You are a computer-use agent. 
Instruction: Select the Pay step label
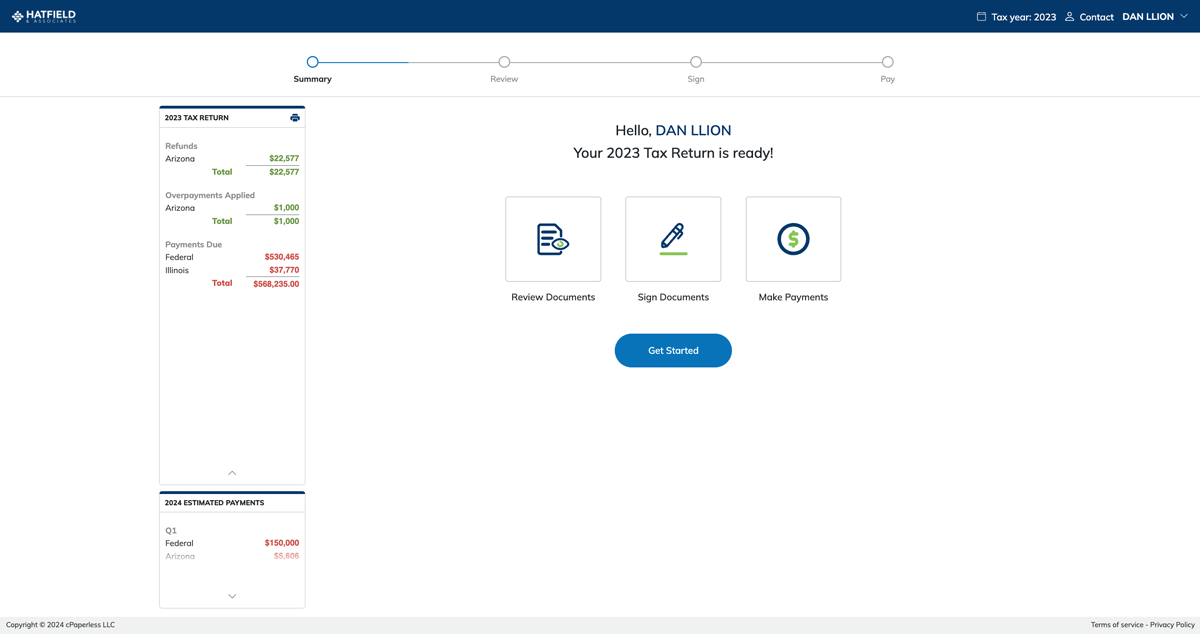(887, 78)
